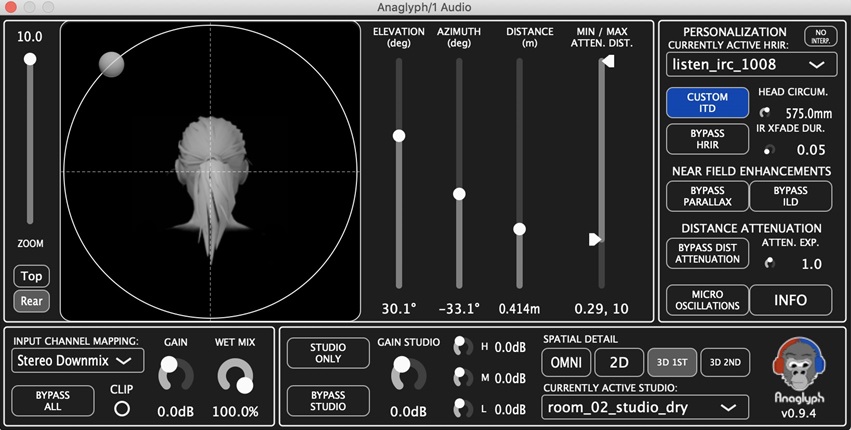The height and width of the screenshot is (430, 851).
Task: Click the ZOOM slider handle
Action: coord(30,59)
